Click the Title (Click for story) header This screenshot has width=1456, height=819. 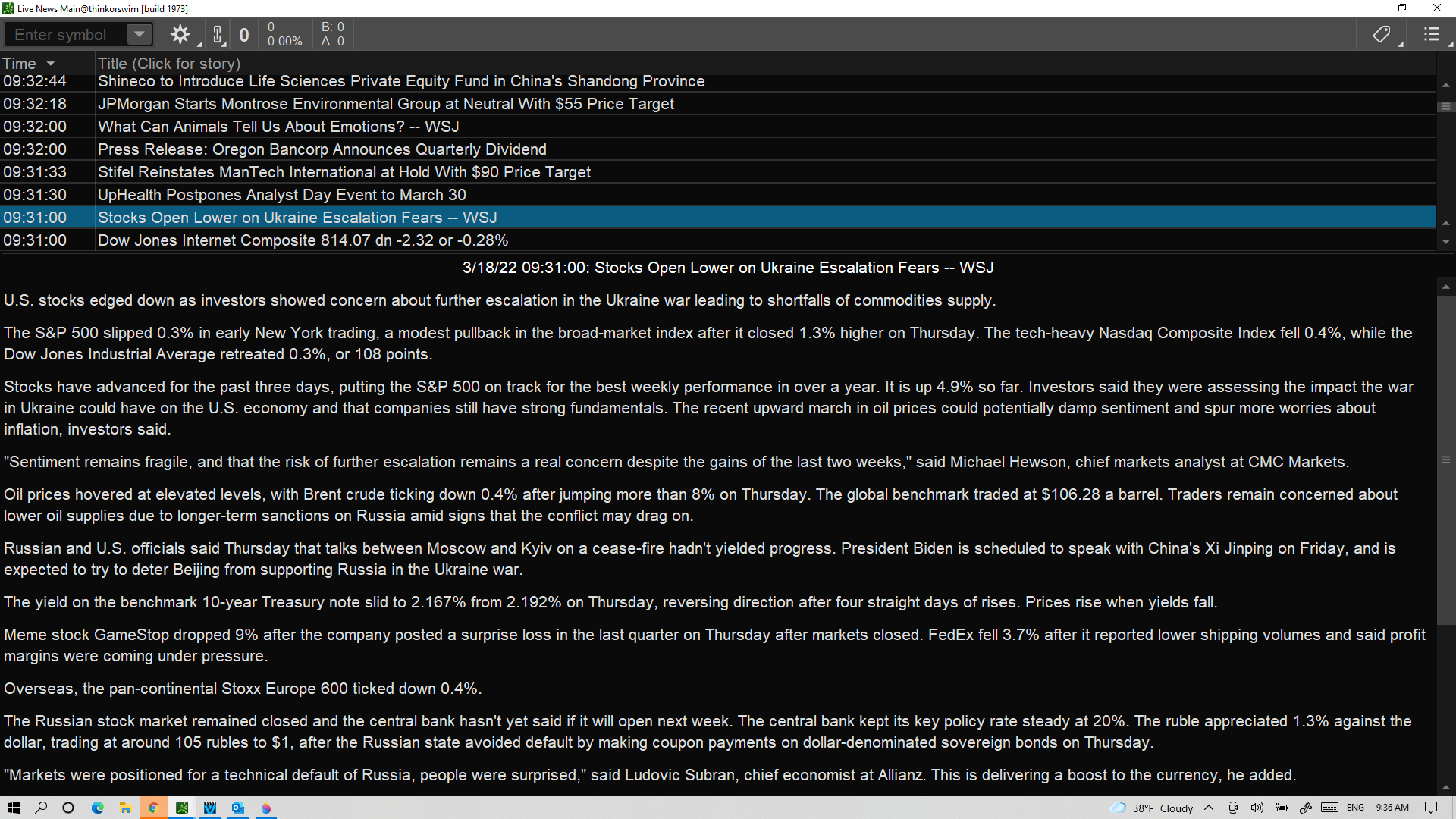coord(169,64)
